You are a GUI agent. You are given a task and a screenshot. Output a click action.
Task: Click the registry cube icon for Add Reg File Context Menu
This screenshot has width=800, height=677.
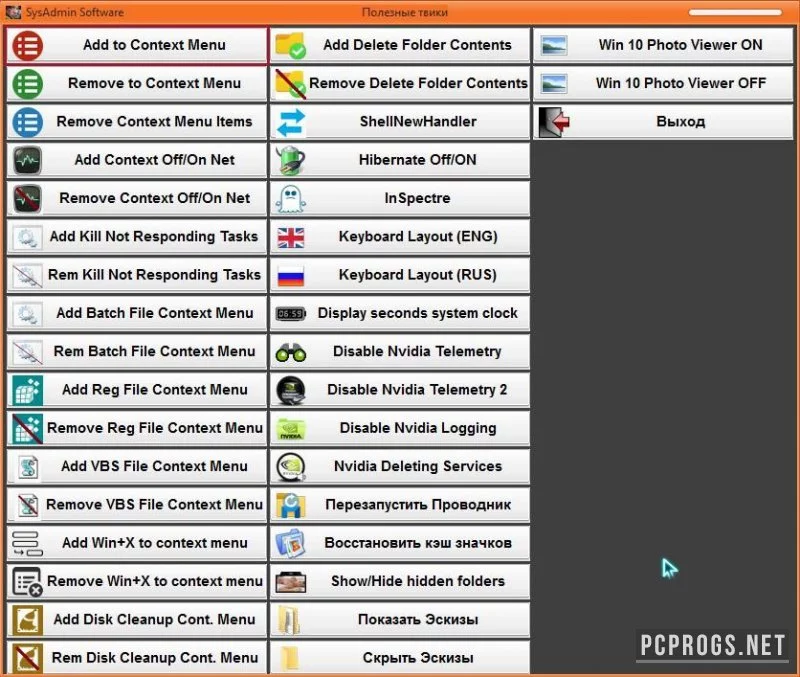[28, 390]
